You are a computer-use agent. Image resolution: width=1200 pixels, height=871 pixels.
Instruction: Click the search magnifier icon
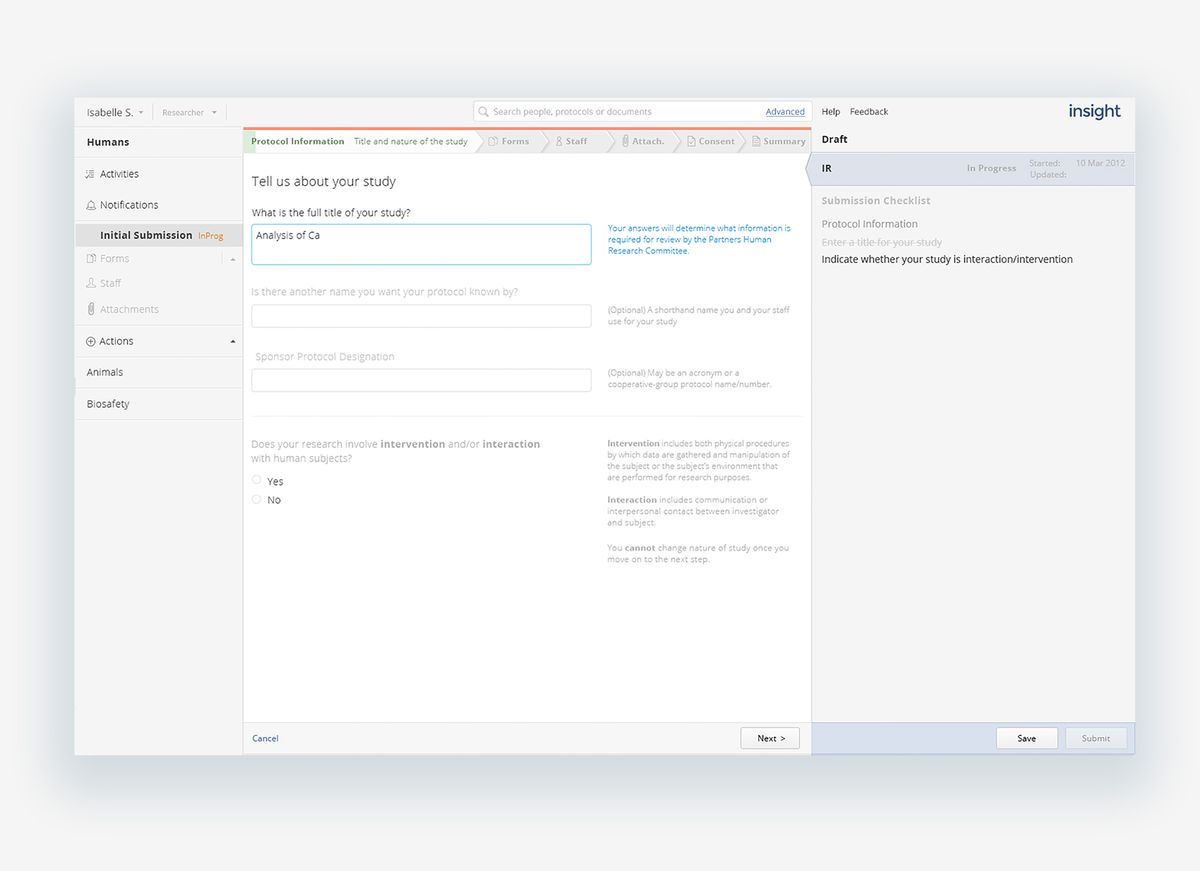[x=484, y=112]
